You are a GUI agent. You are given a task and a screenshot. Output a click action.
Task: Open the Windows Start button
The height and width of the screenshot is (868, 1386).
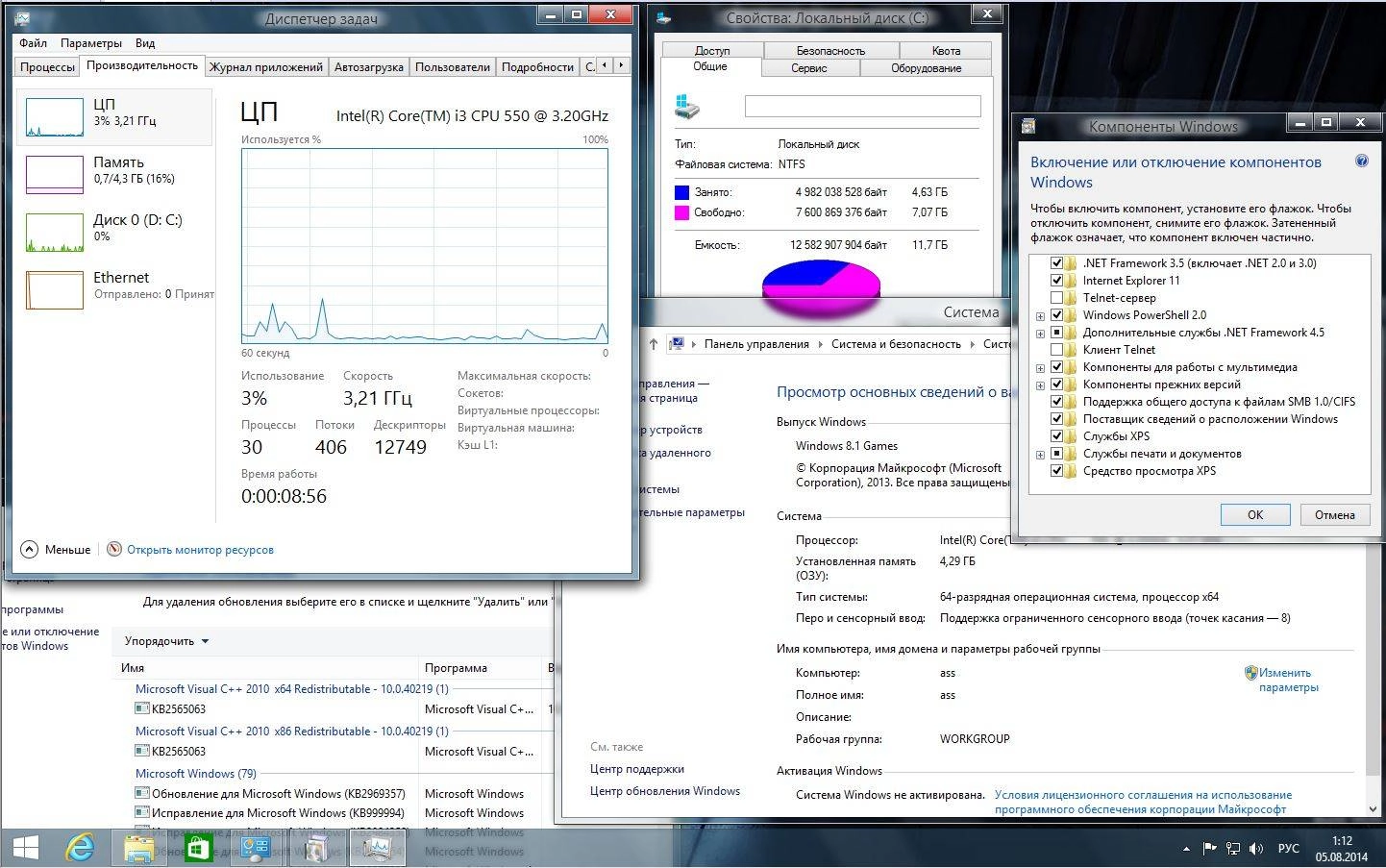(24, 848)
